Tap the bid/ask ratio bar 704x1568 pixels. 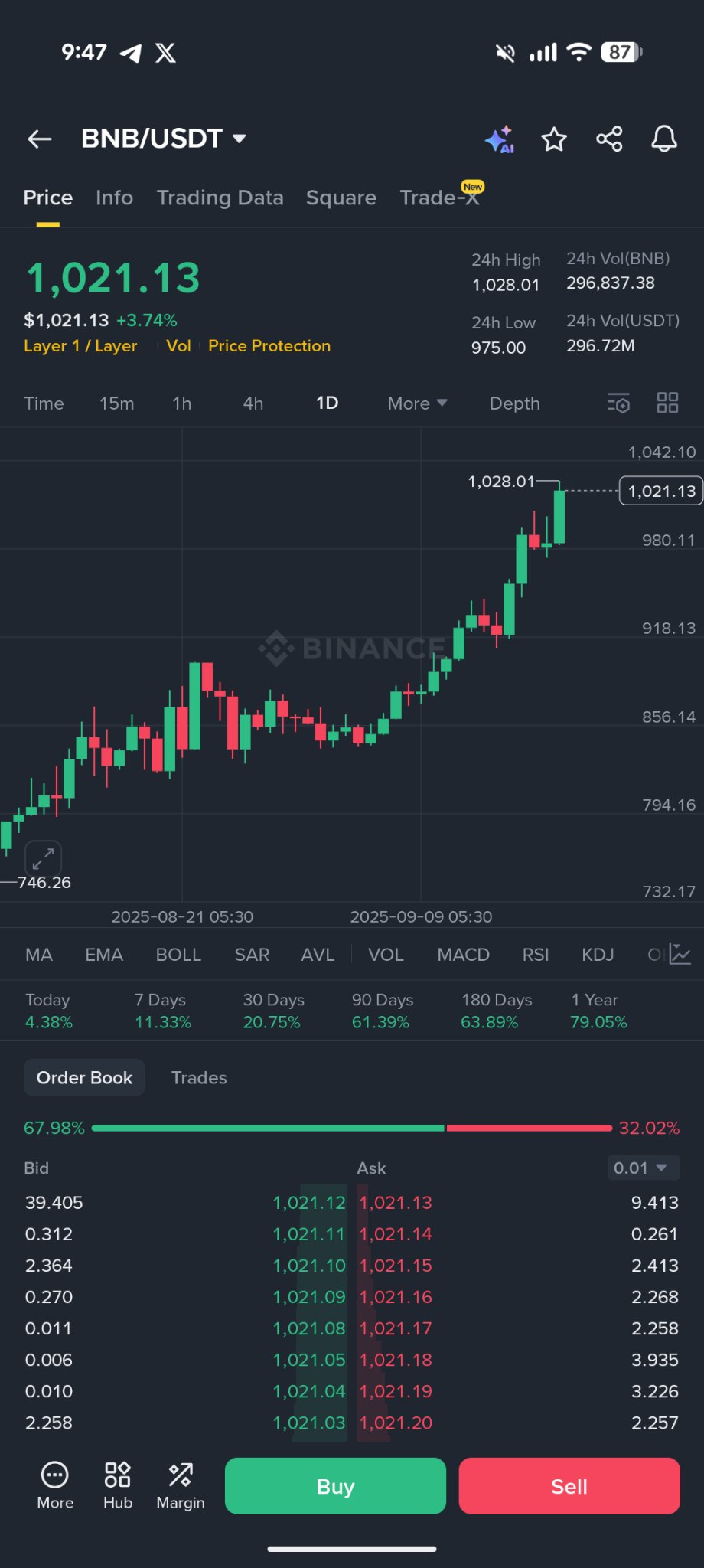[x=352, y=1128]
